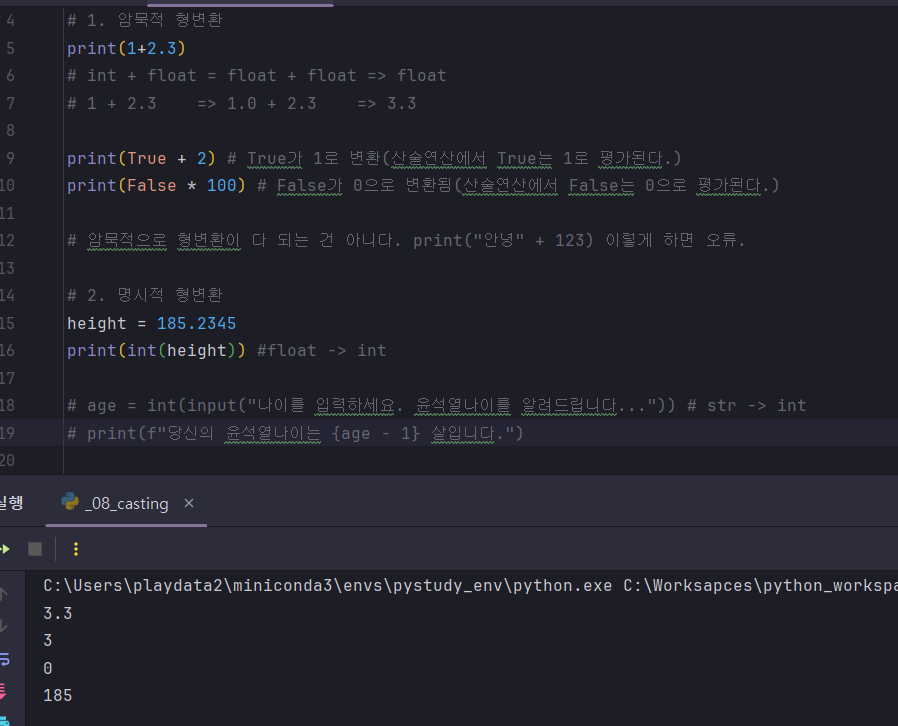Click the commented print(f"당신의 윤석열나이는") line
The width and height of the screenshot is (898, 726).
click(295, 433)
